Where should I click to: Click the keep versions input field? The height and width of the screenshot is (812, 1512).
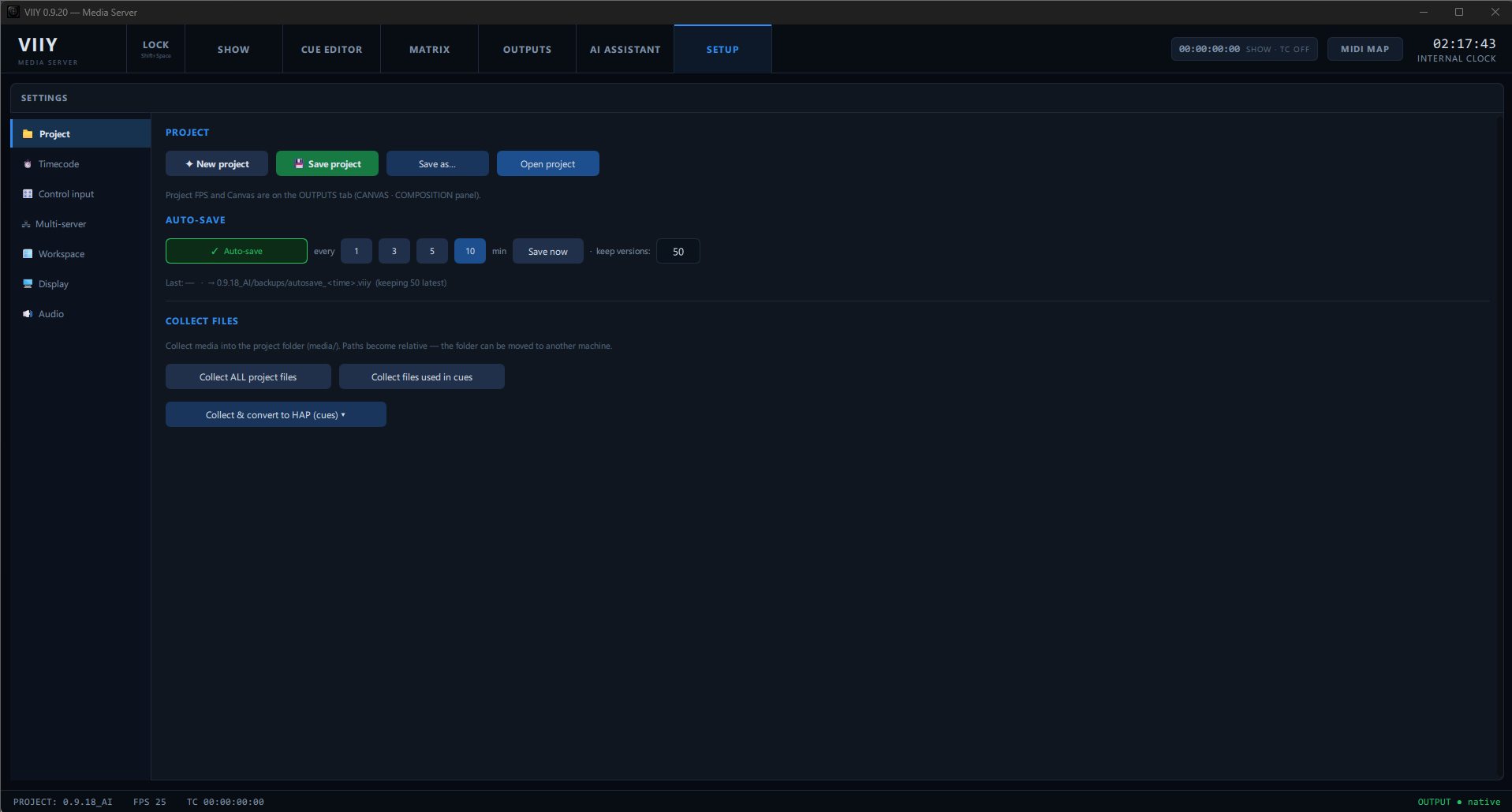point(678,251)
